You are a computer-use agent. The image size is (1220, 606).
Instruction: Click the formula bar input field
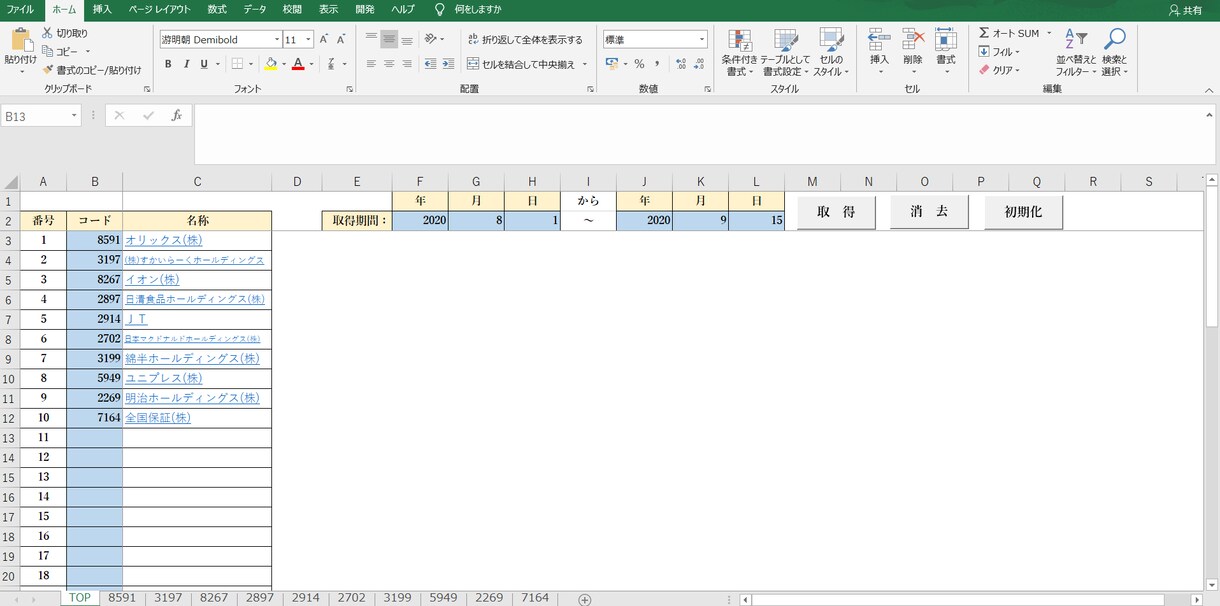[700, 133]
